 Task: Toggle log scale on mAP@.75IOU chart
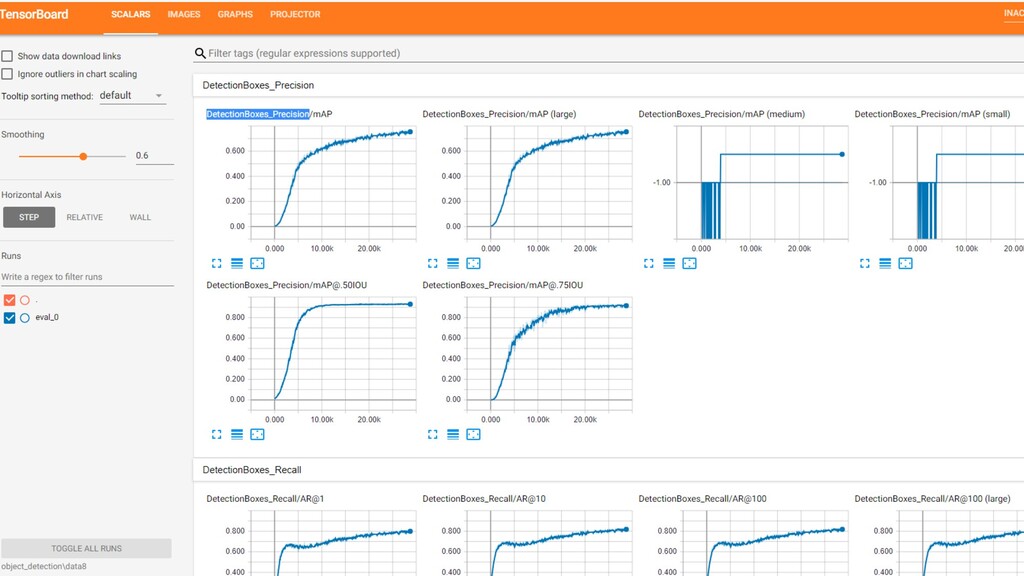click(x=453, y=434)
